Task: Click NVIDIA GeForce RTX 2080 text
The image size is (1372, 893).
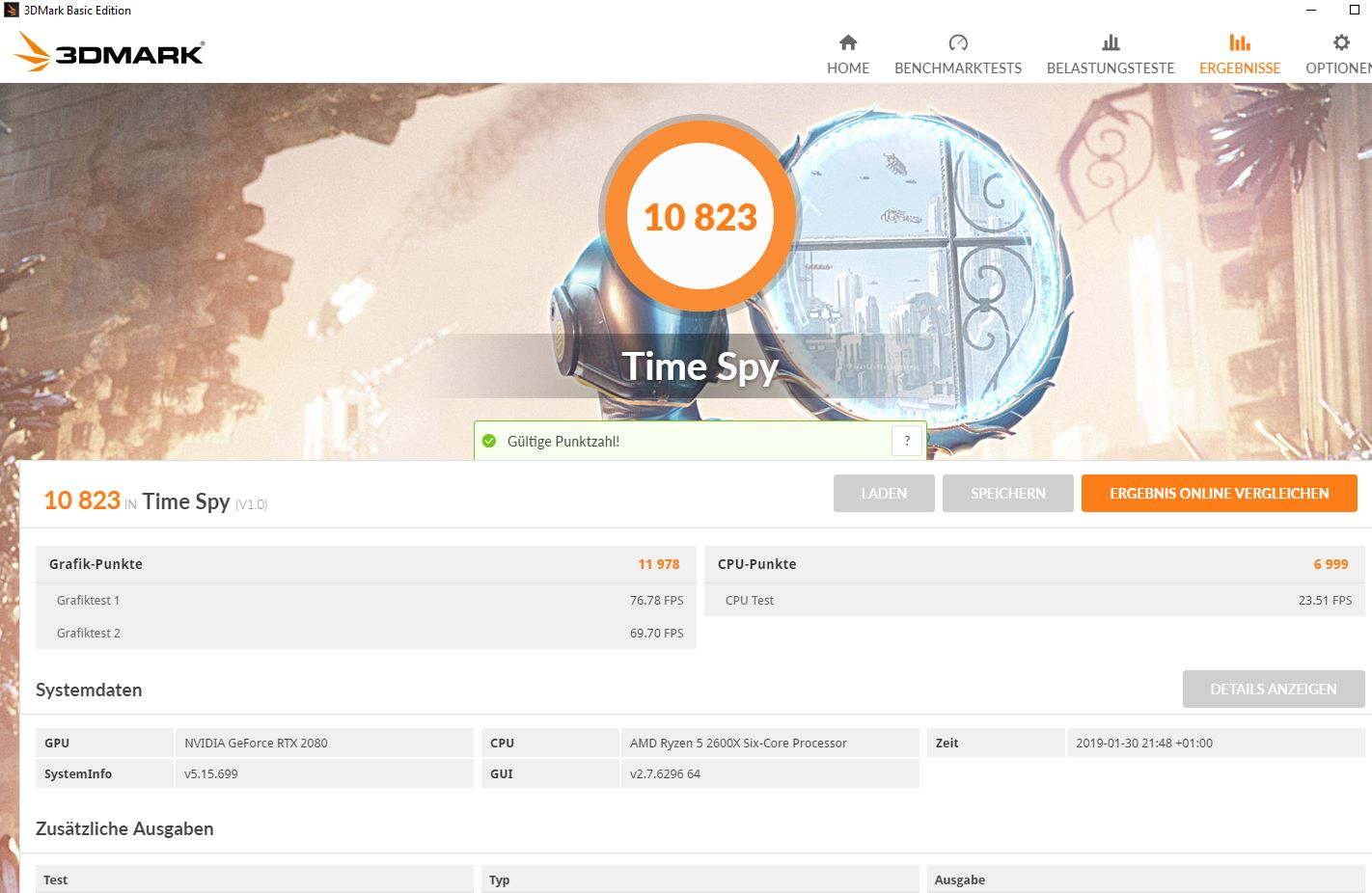Action: tap(256, 743)
